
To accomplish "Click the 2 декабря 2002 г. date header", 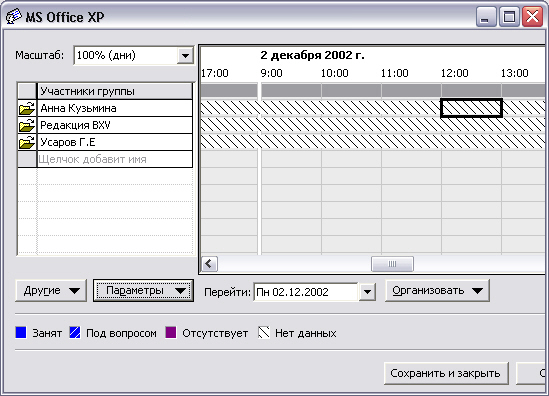I will click(312, 55).
